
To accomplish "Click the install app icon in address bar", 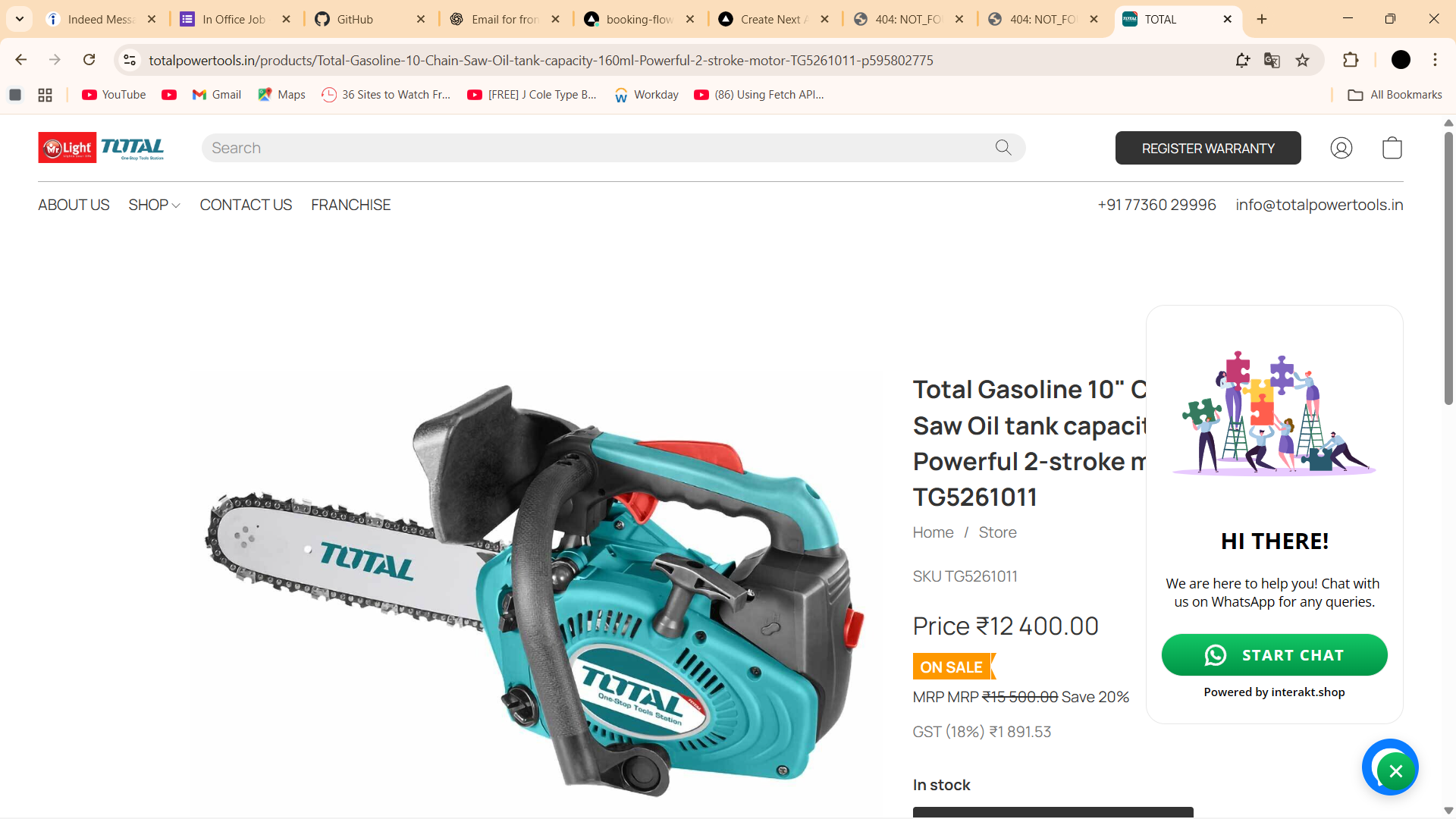I will (x=1242, y=61).
